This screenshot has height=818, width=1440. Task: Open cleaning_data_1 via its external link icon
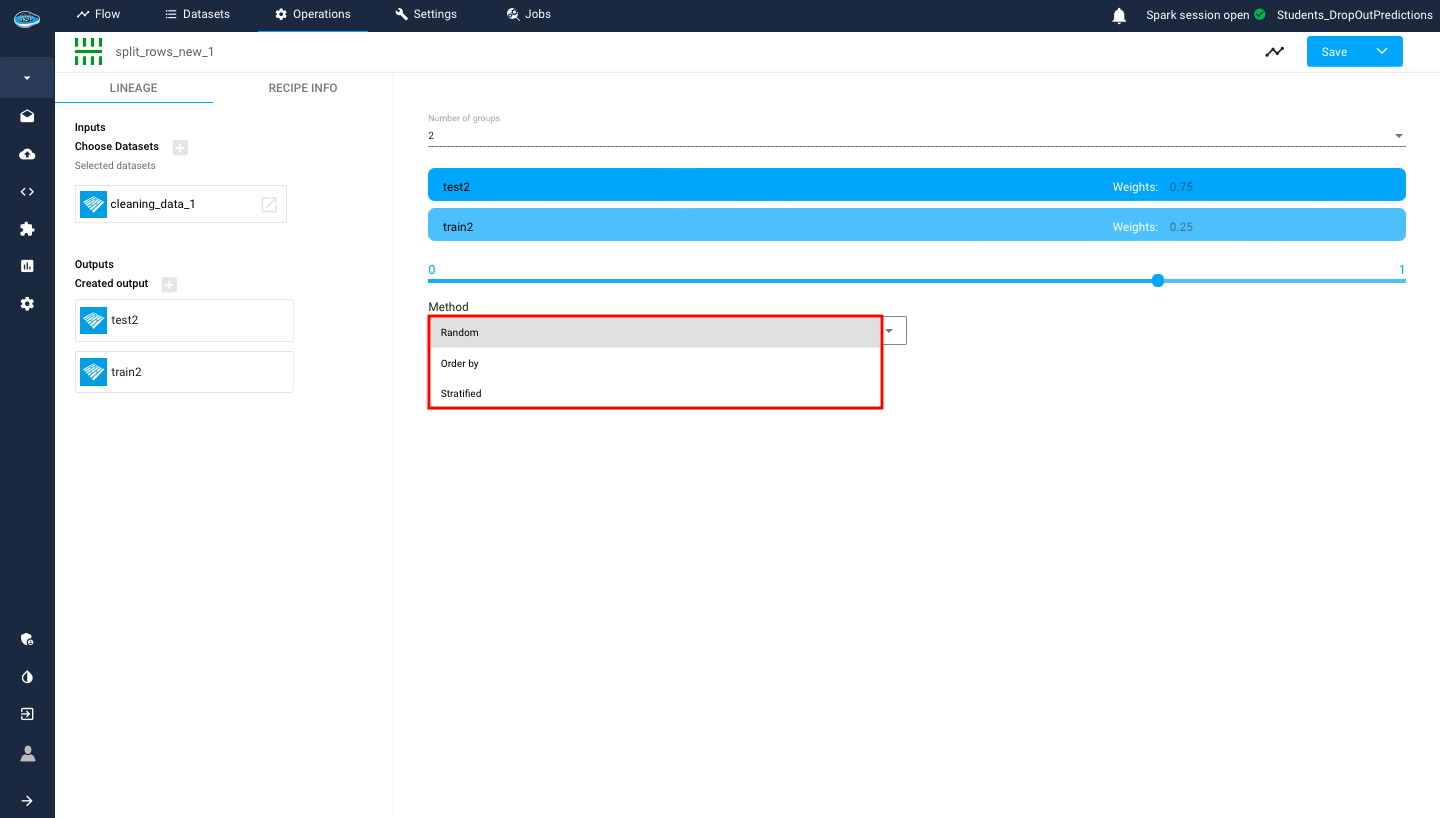click(269, 204)
